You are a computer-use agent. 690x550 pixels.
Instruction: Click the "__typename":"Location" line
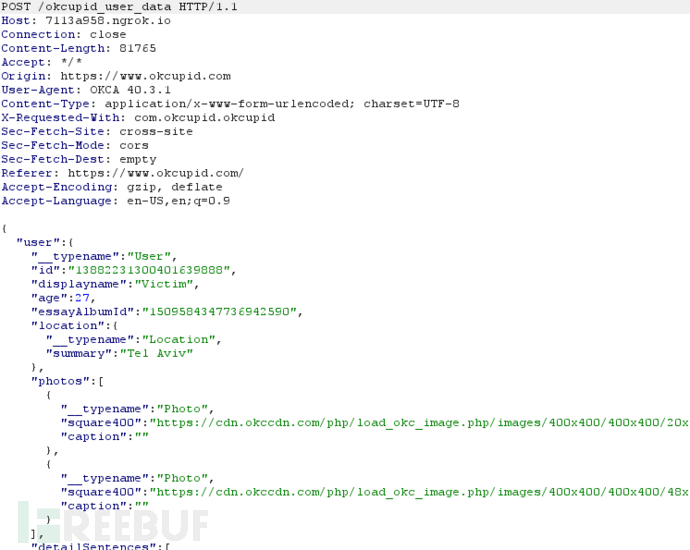(x=133, y=340)
